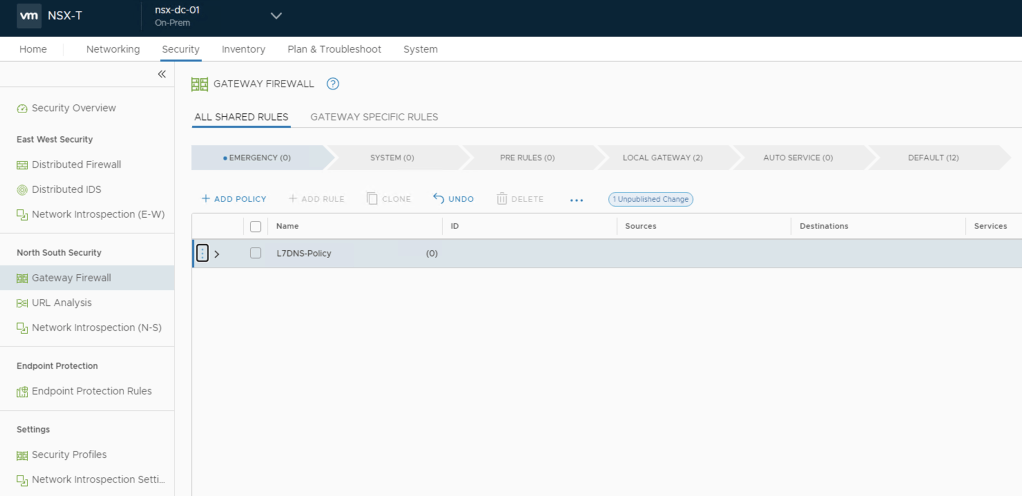This screenshot has height=496, width=1022.
Task: Click the Security Overview sidebar icon
Action: (22, 108)
